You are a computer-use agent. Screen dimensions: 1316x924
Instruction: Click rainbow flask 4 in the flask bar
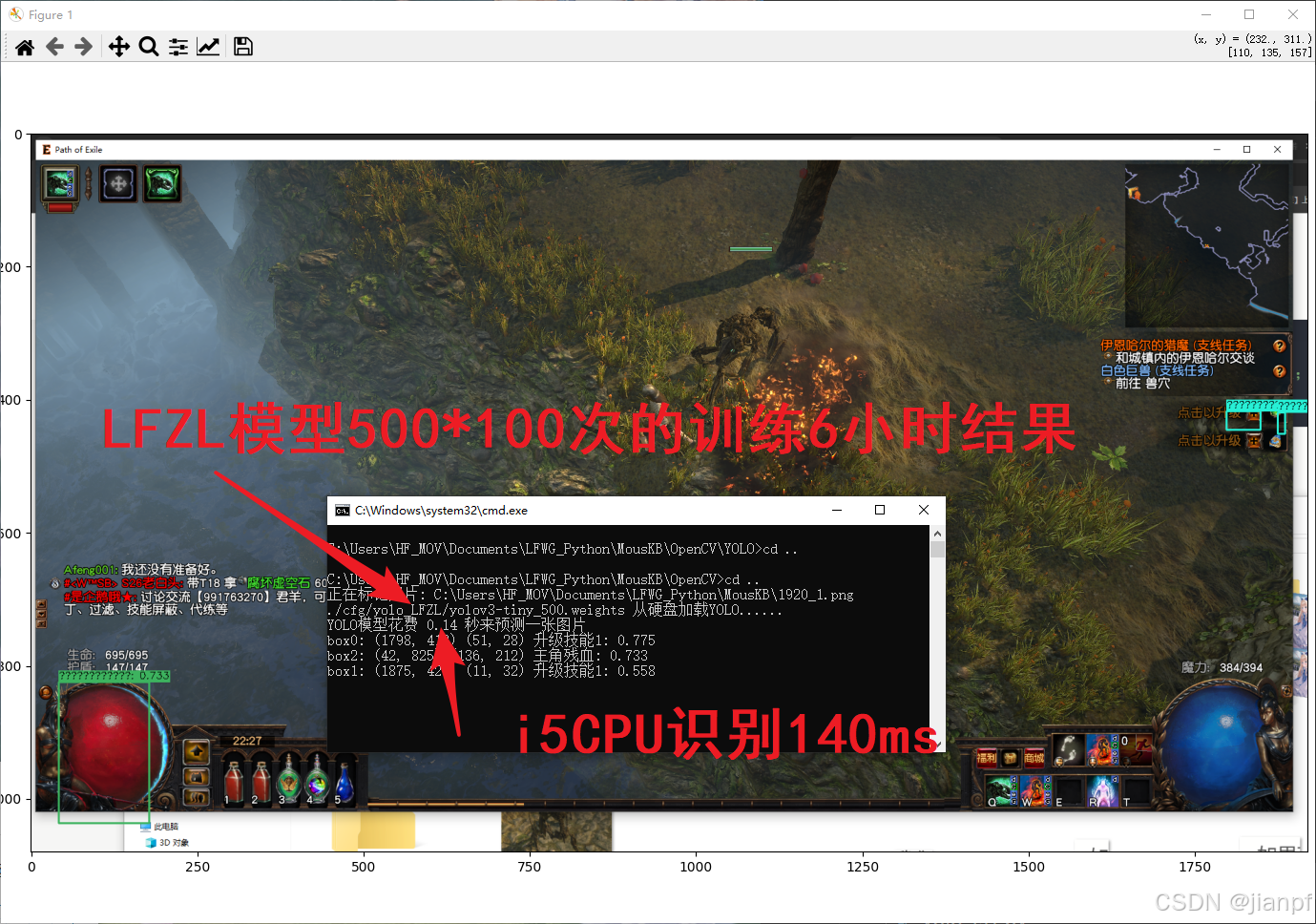tap(317, 779)
